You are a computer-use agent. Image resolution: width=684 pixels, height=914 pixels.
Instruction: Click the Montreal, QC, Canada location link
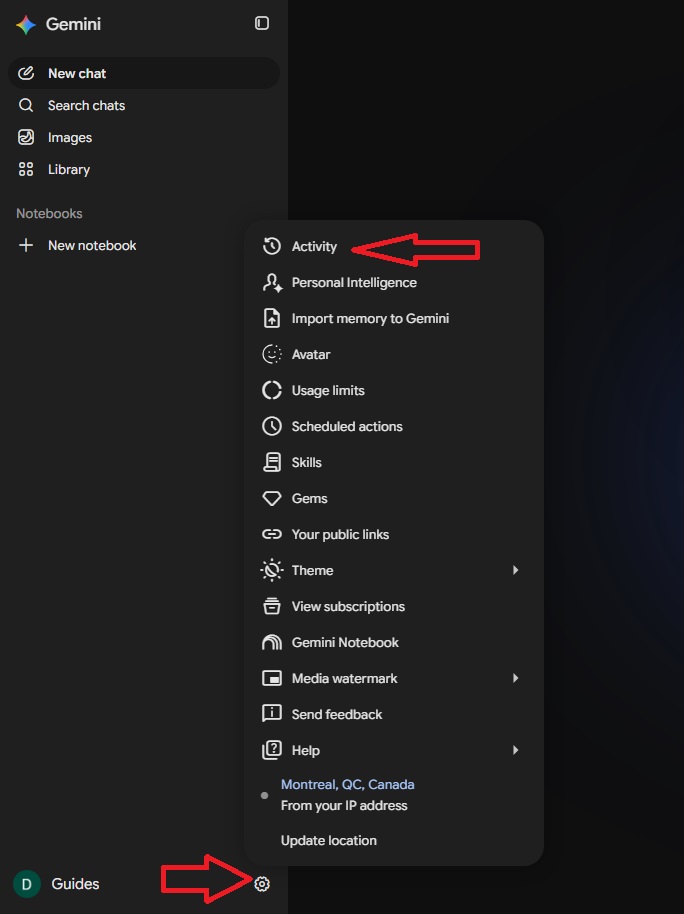tap(348, 785)
